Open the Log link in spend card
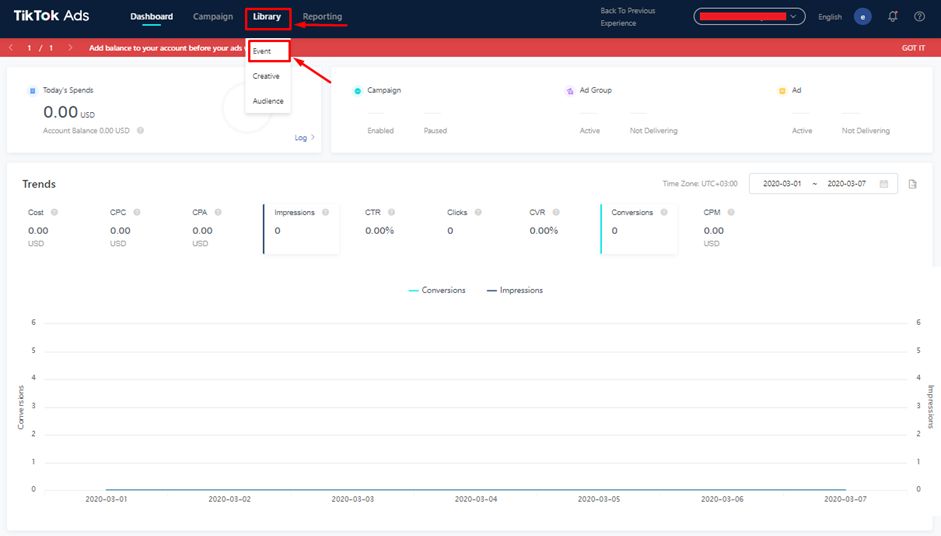This screenshot has width=941, height=536. [304, 138]
